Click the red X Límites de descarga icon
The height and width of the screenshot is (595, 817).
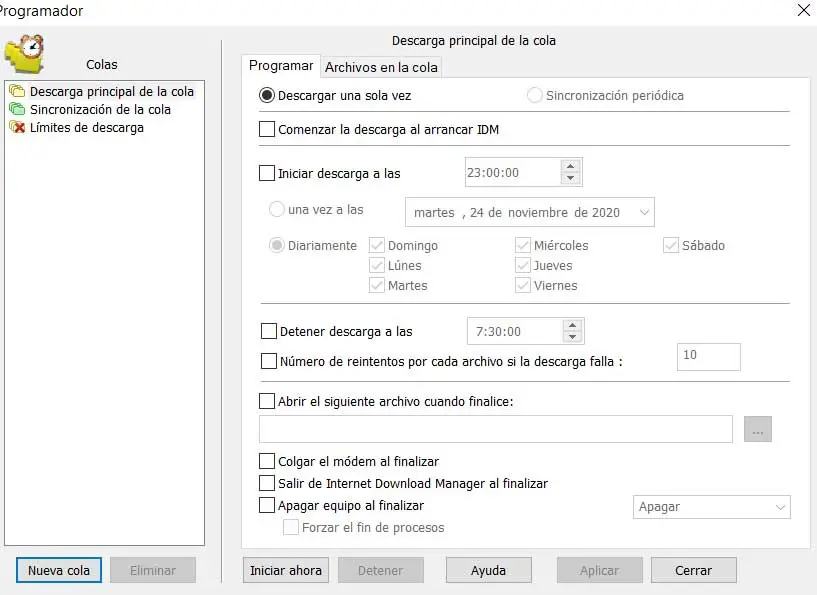pos(17,128)
